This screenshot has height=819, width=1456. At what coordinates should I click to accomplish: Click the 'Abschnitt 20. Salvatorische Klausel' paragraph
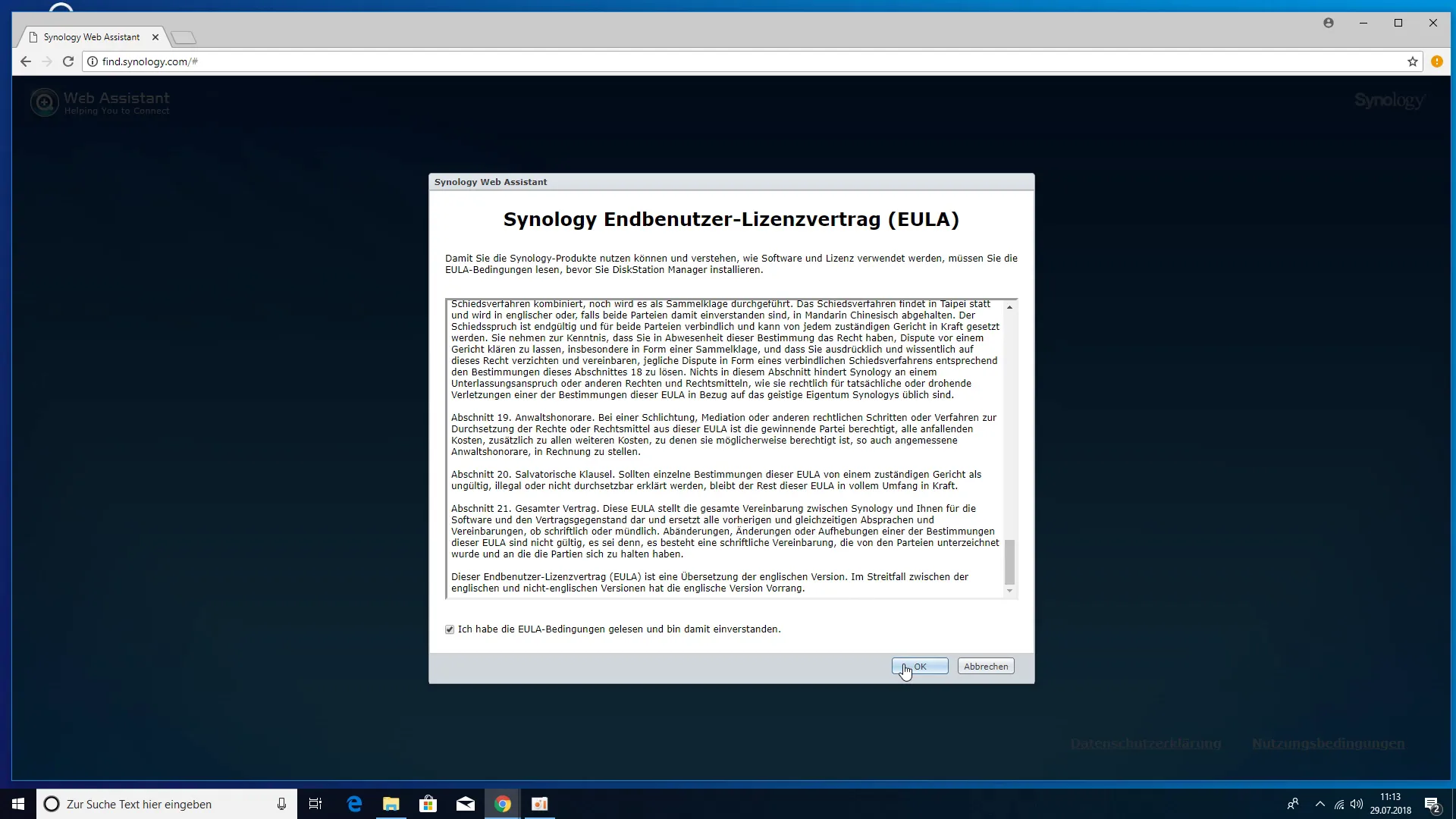click(717, 480)
